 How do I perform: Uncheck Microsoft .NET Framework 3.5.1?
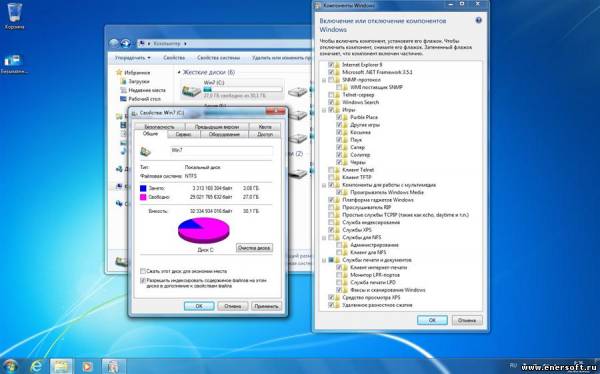[x=331, y=72]
